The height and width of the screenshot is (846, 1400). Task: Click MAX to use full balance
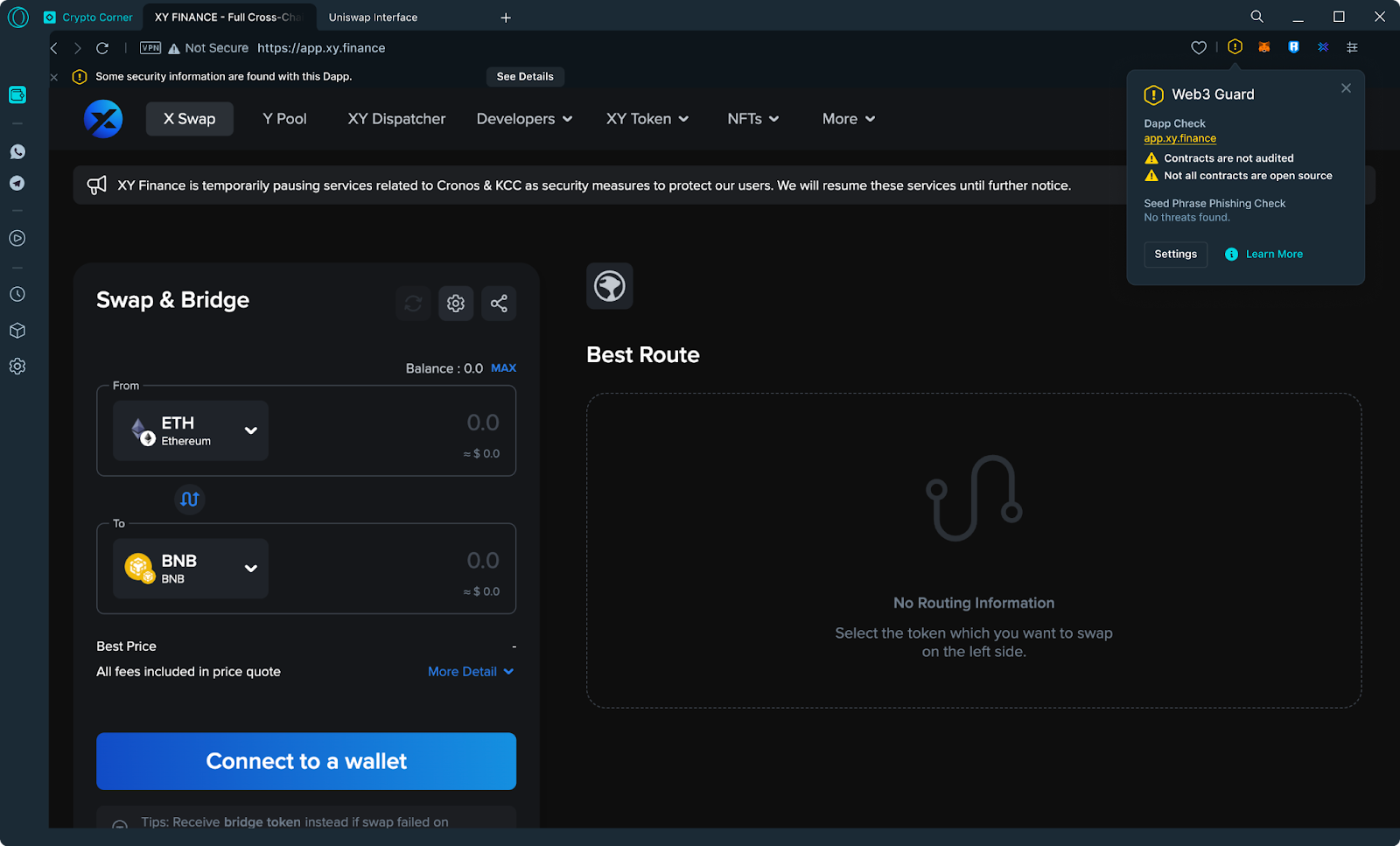503,368
